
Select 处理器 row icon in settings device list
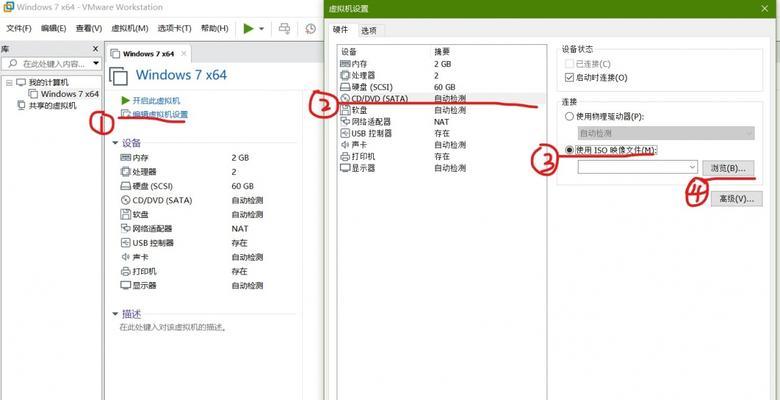[x=345, y=75]
